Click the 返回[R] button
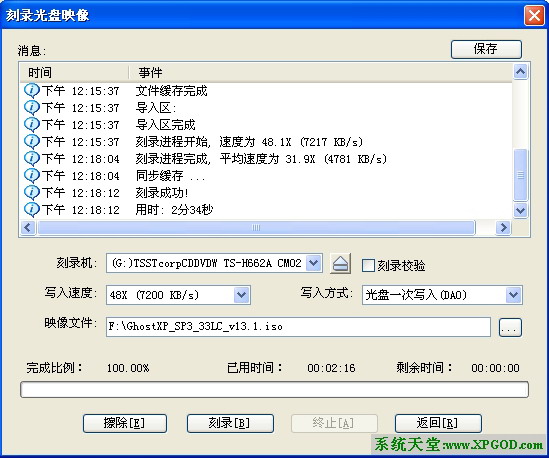This screenshot has width=549, height=458. (x=438, y=423)
